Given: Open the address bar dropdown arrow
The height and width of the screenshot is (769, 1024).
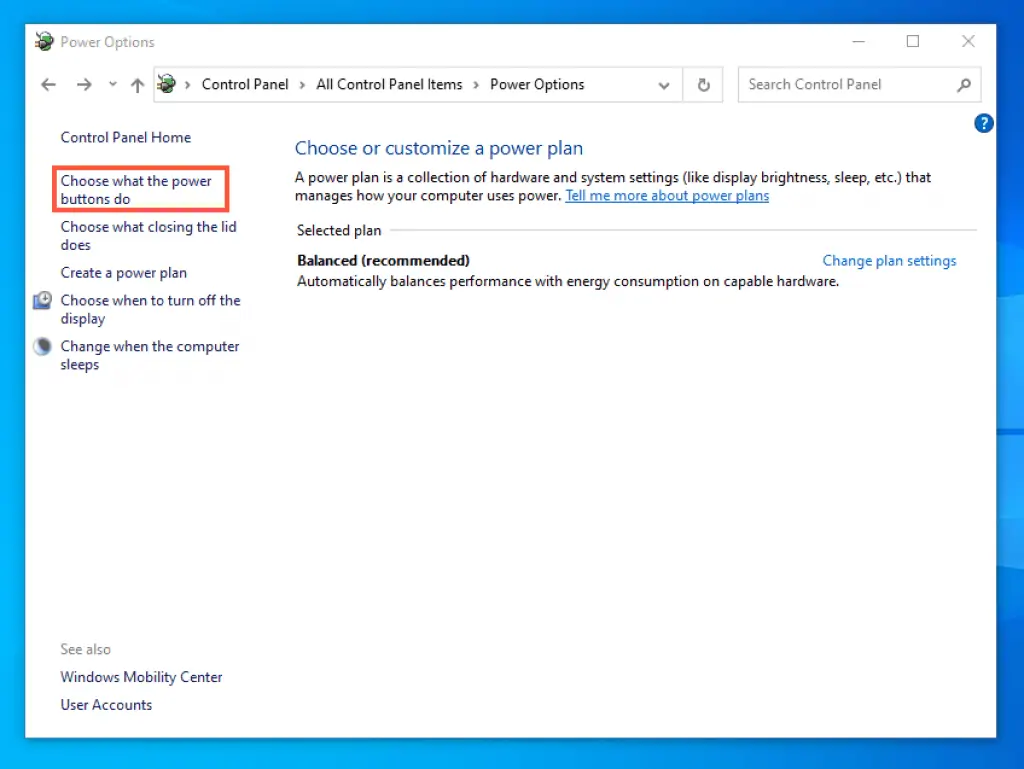Looking at the screenshot, I should coord(664,84).
